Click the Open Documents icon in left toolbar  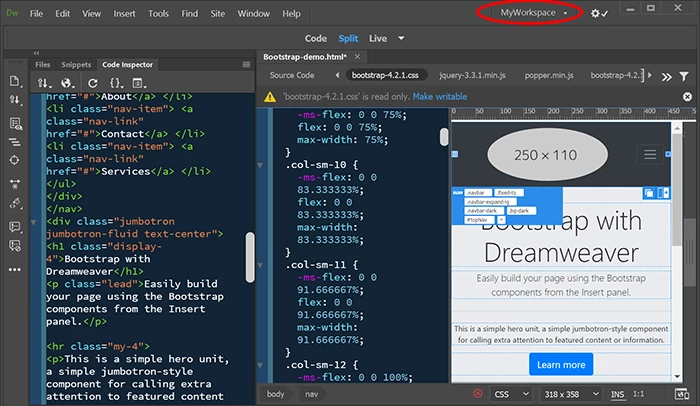pos(15,81)
